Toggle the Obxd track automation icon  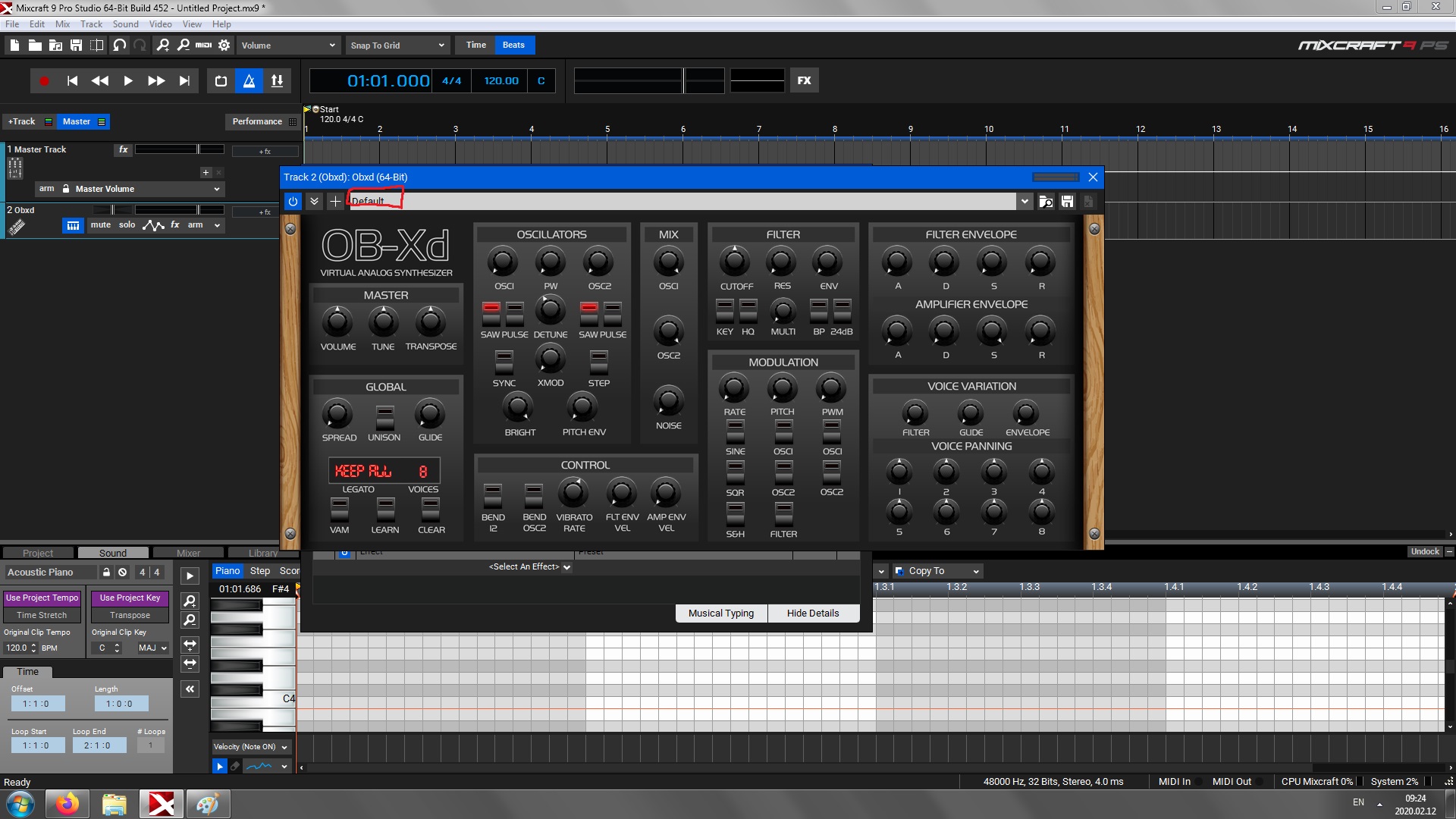(x=153, y=225)
